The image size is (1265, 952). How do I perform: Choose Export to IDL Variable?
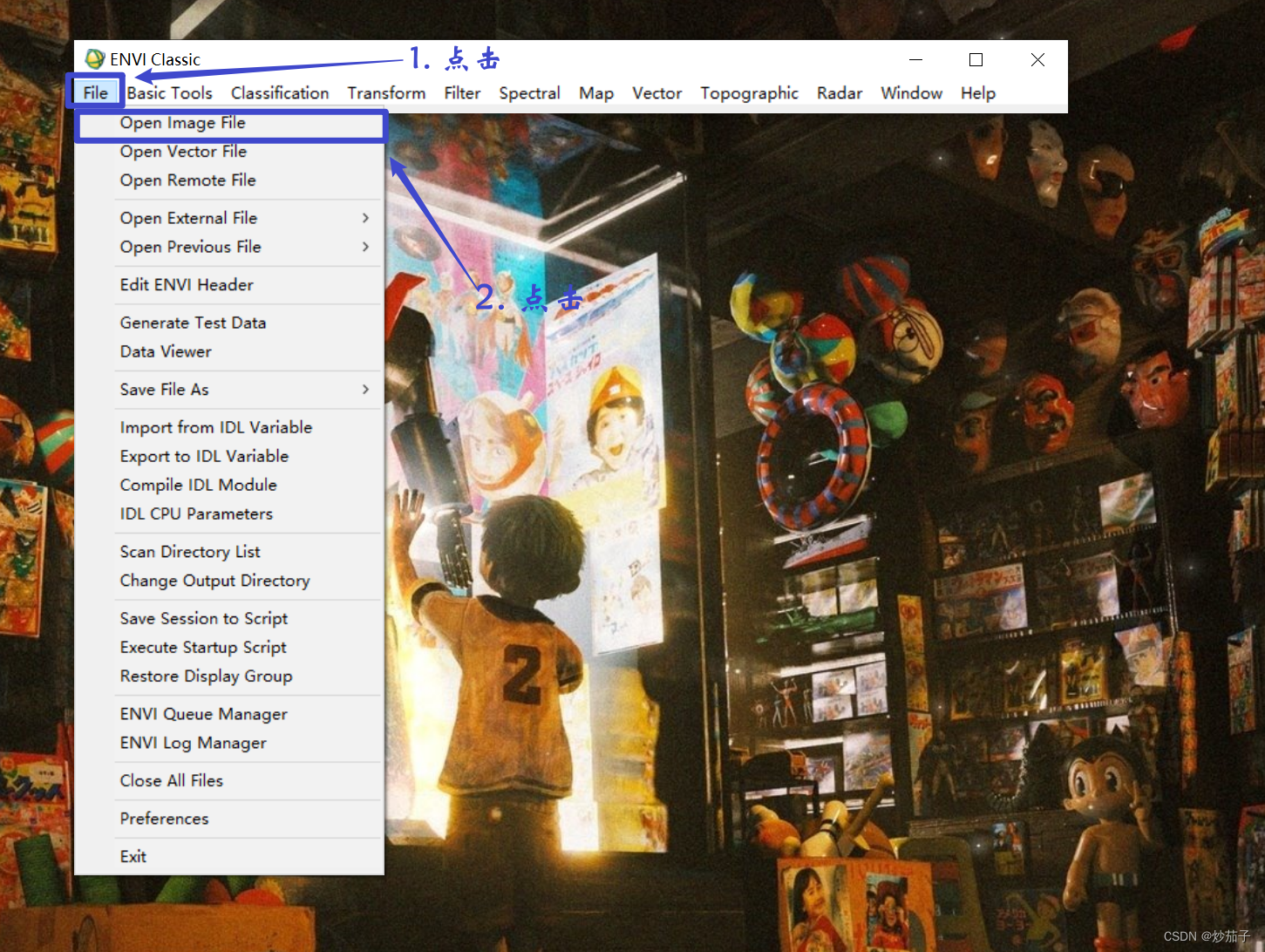230,456
